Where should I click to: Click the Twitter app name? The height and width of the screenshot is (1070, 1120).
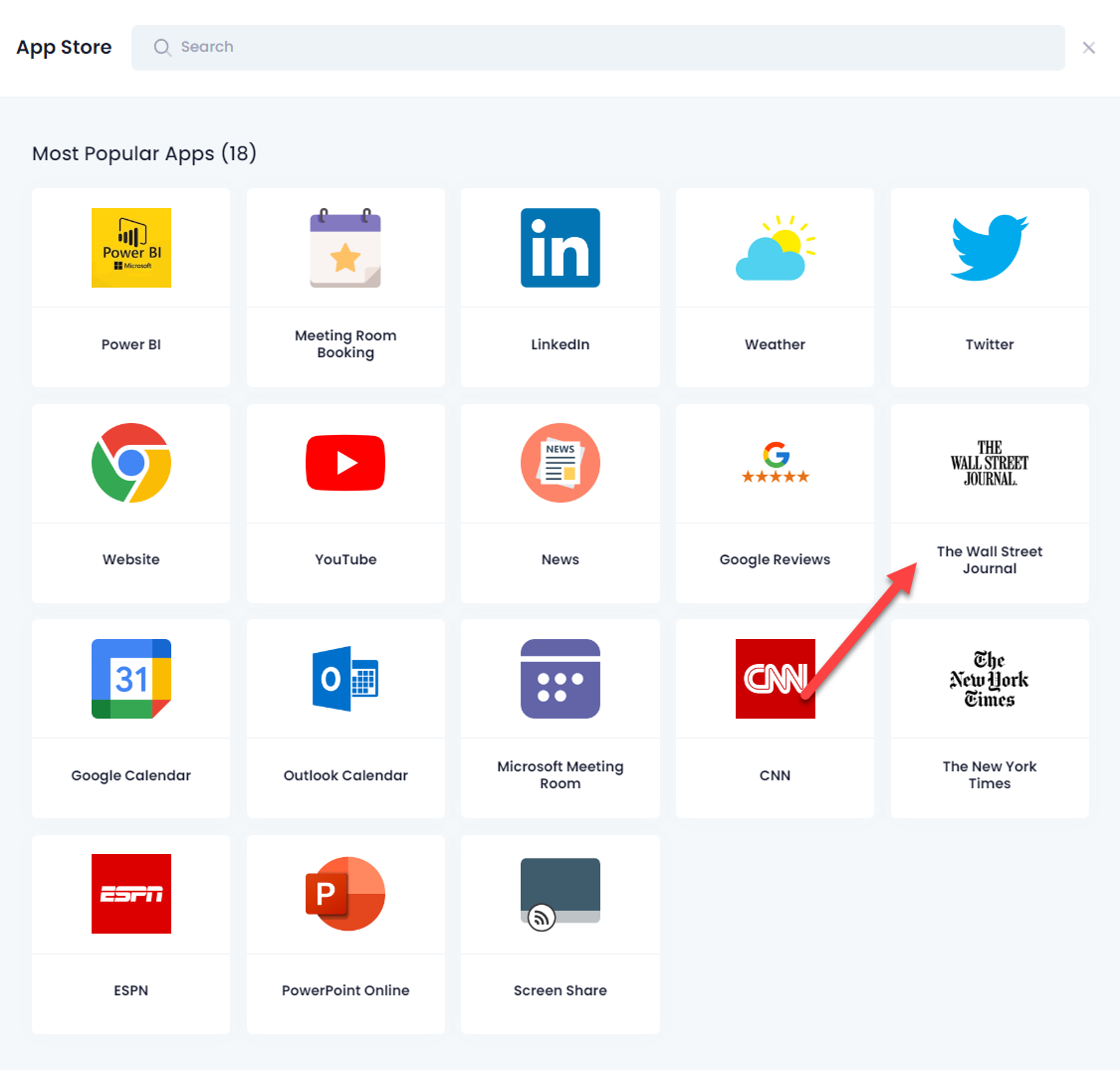click(x=990, y=344)
